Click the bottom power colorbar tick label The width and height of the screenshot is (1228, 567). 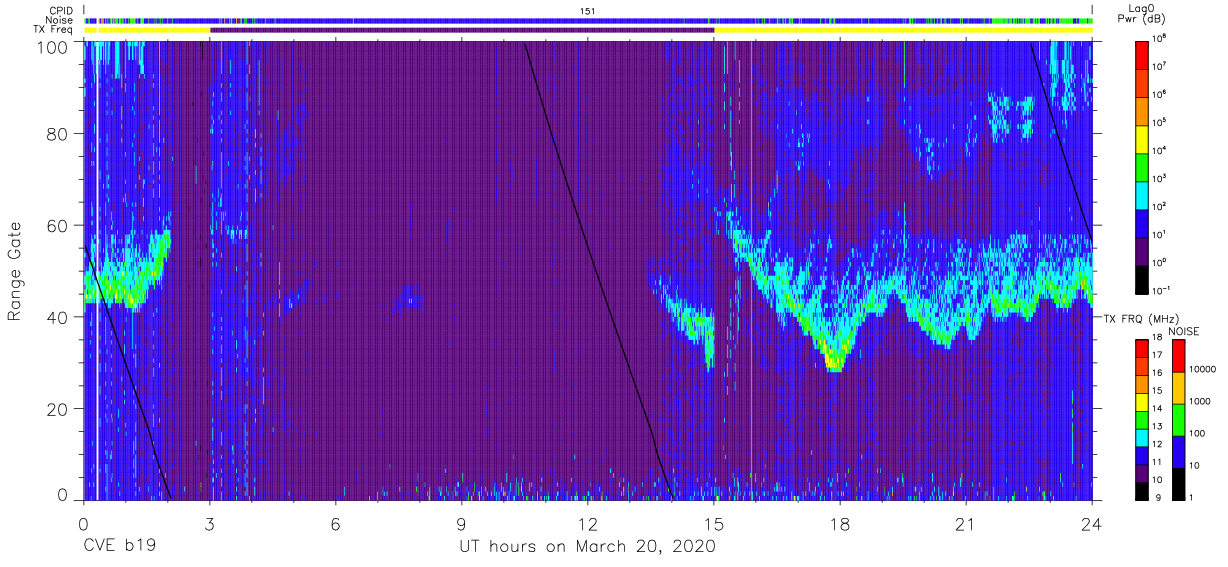pyautogui.click(x=1161, y=290)
